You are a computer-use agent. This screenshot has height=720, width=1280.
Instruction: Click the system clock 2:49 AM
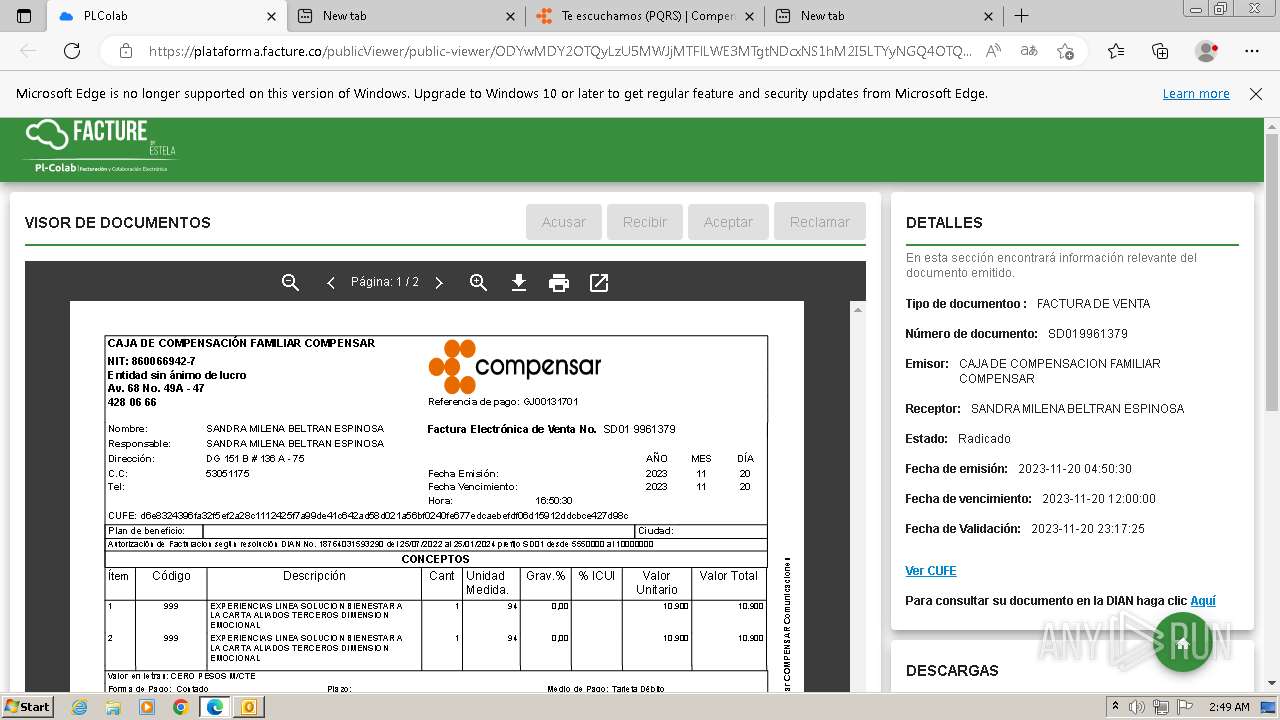(1229, 707)
